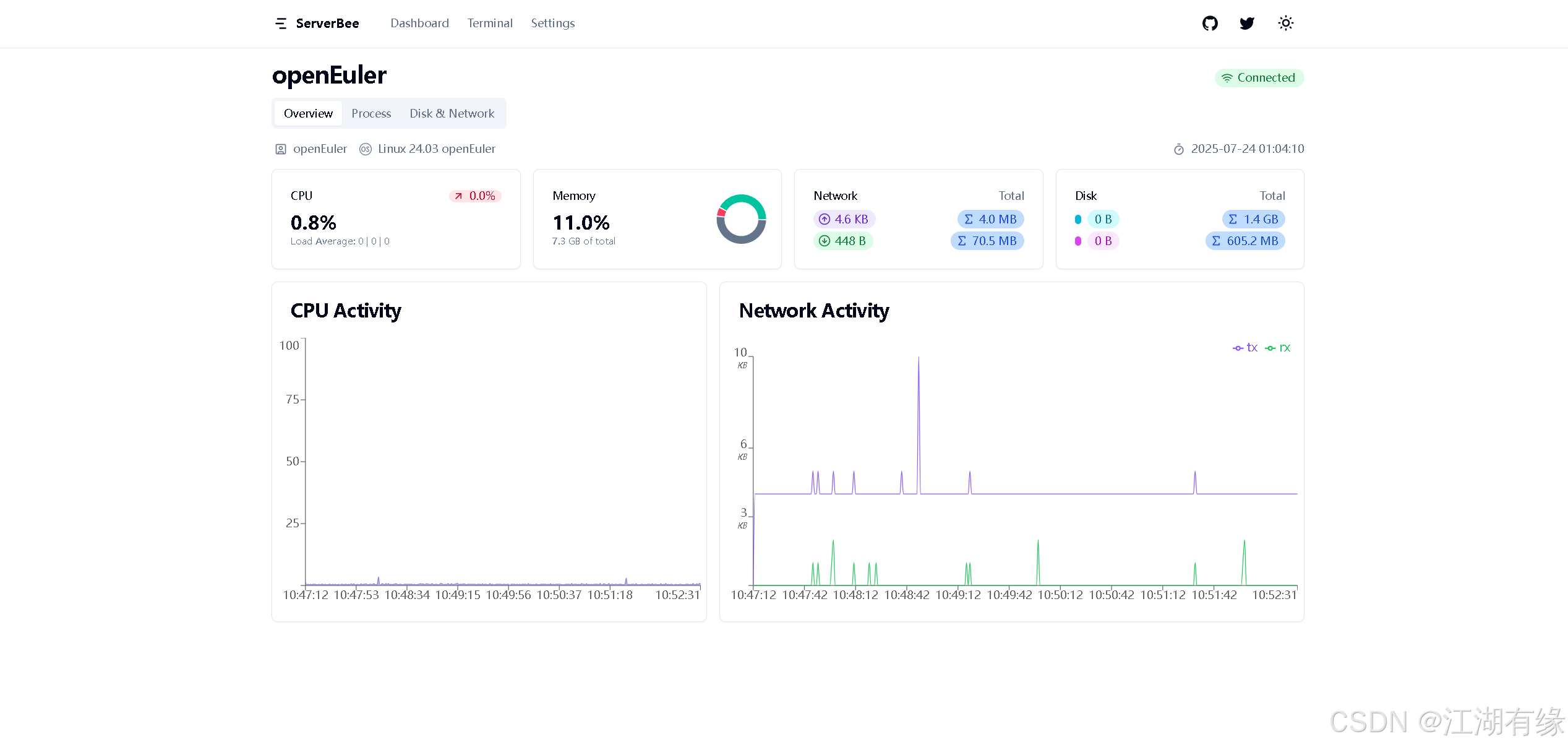Toggle the tx series in legend

1245,348
